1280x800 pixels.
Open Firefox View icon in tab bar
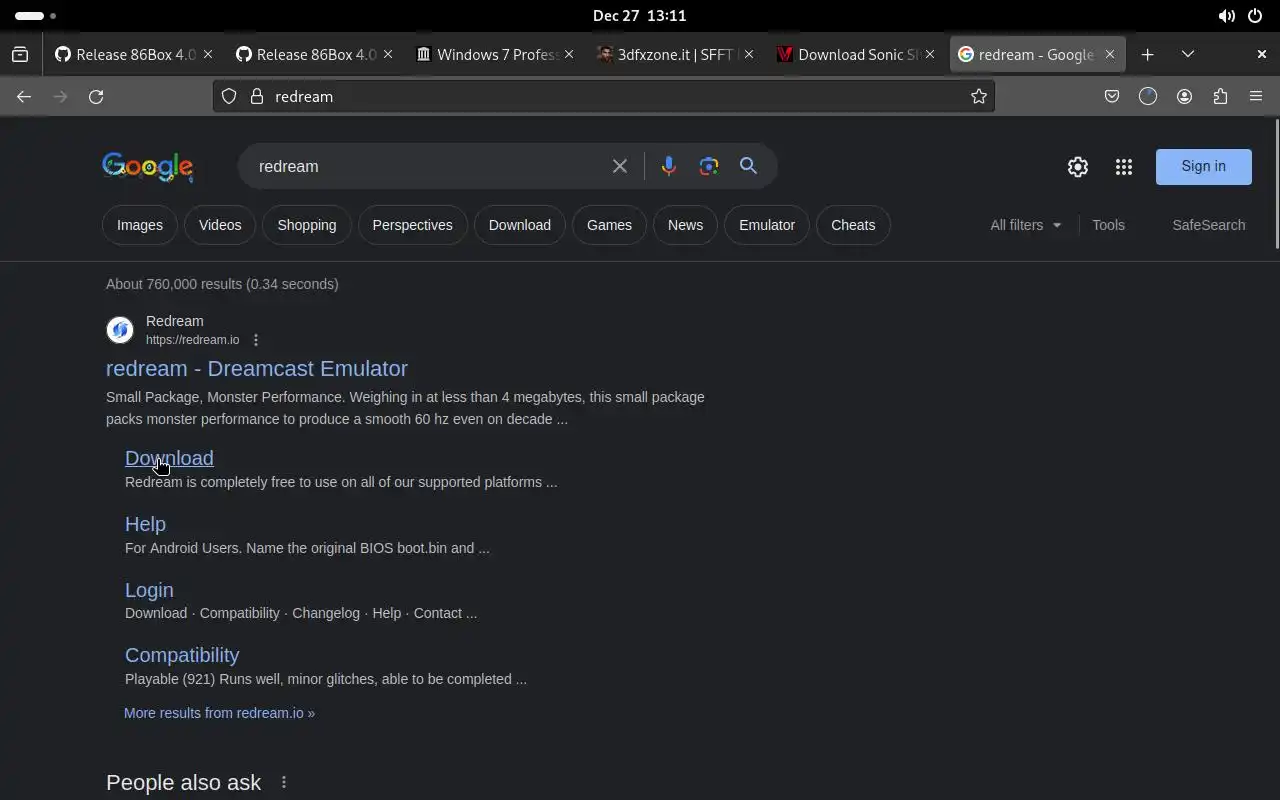coord(20,55)
